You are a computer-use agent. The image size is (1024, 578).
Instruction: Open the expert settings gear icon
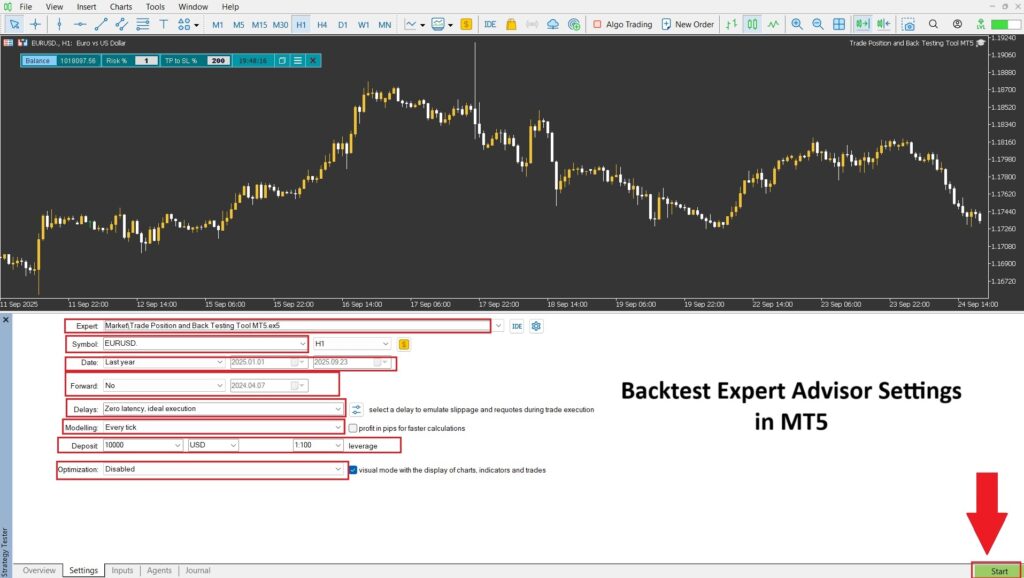(536, 326)
